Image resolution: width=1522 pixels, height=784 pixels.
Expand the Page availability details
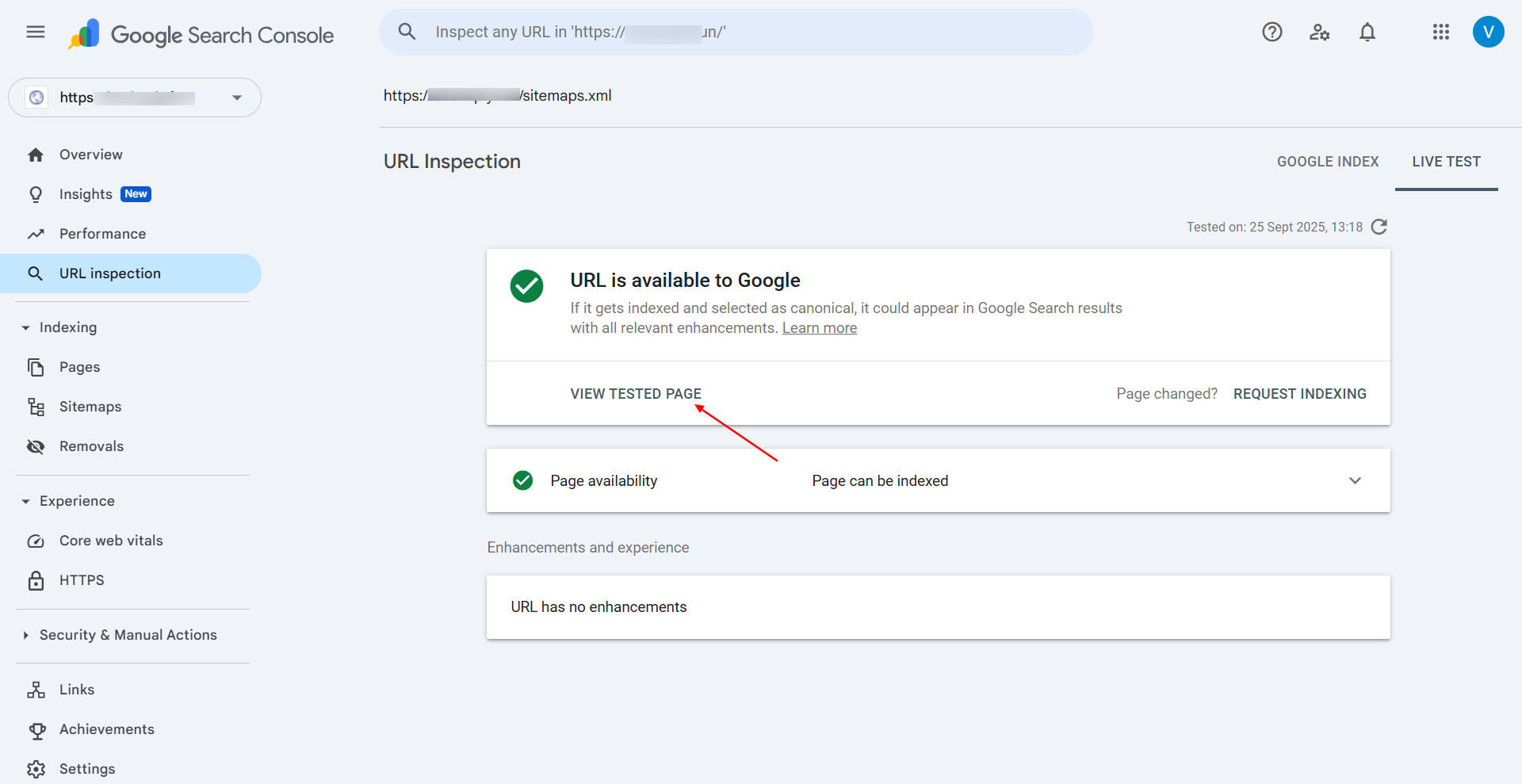pyautogui.click(x=1355, y=480)
